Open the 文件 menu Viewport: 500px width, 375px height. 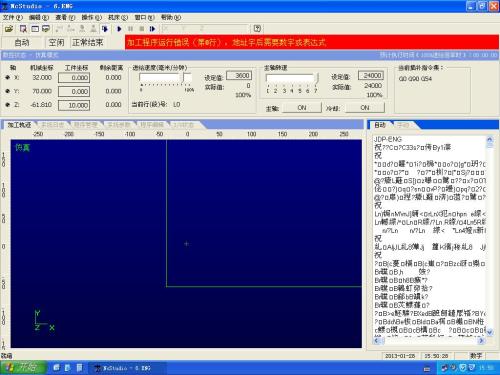pos(13,17)
